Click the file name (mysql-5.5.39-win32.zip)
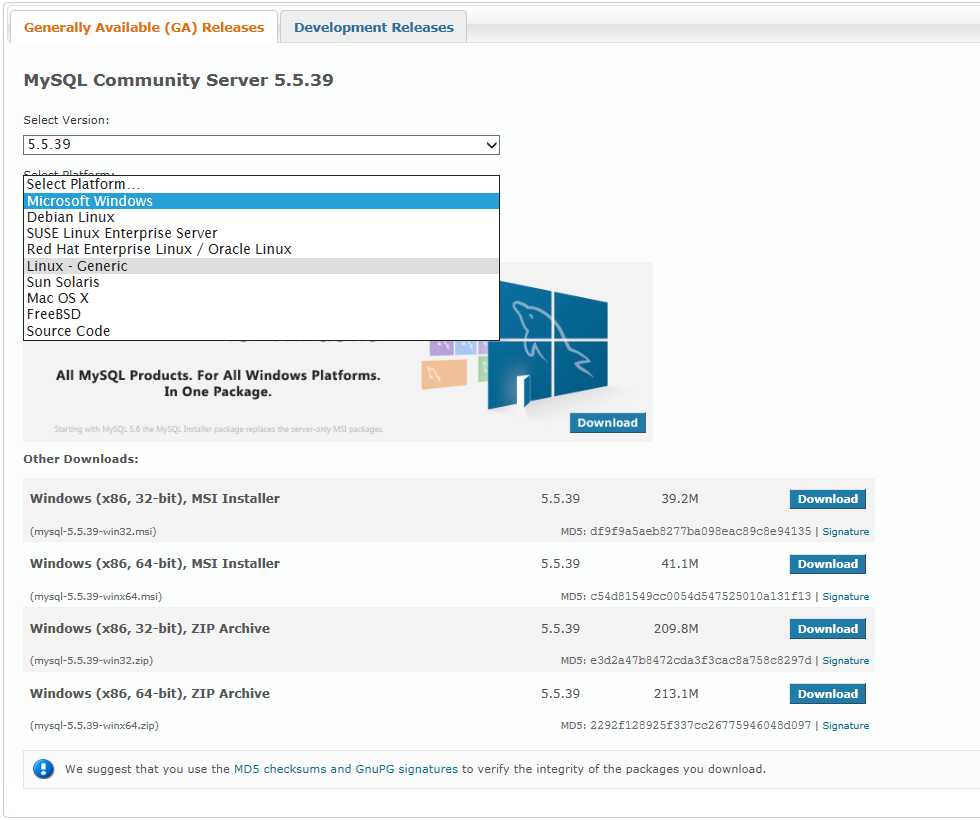Screen dimensions: 980x820 91,661
